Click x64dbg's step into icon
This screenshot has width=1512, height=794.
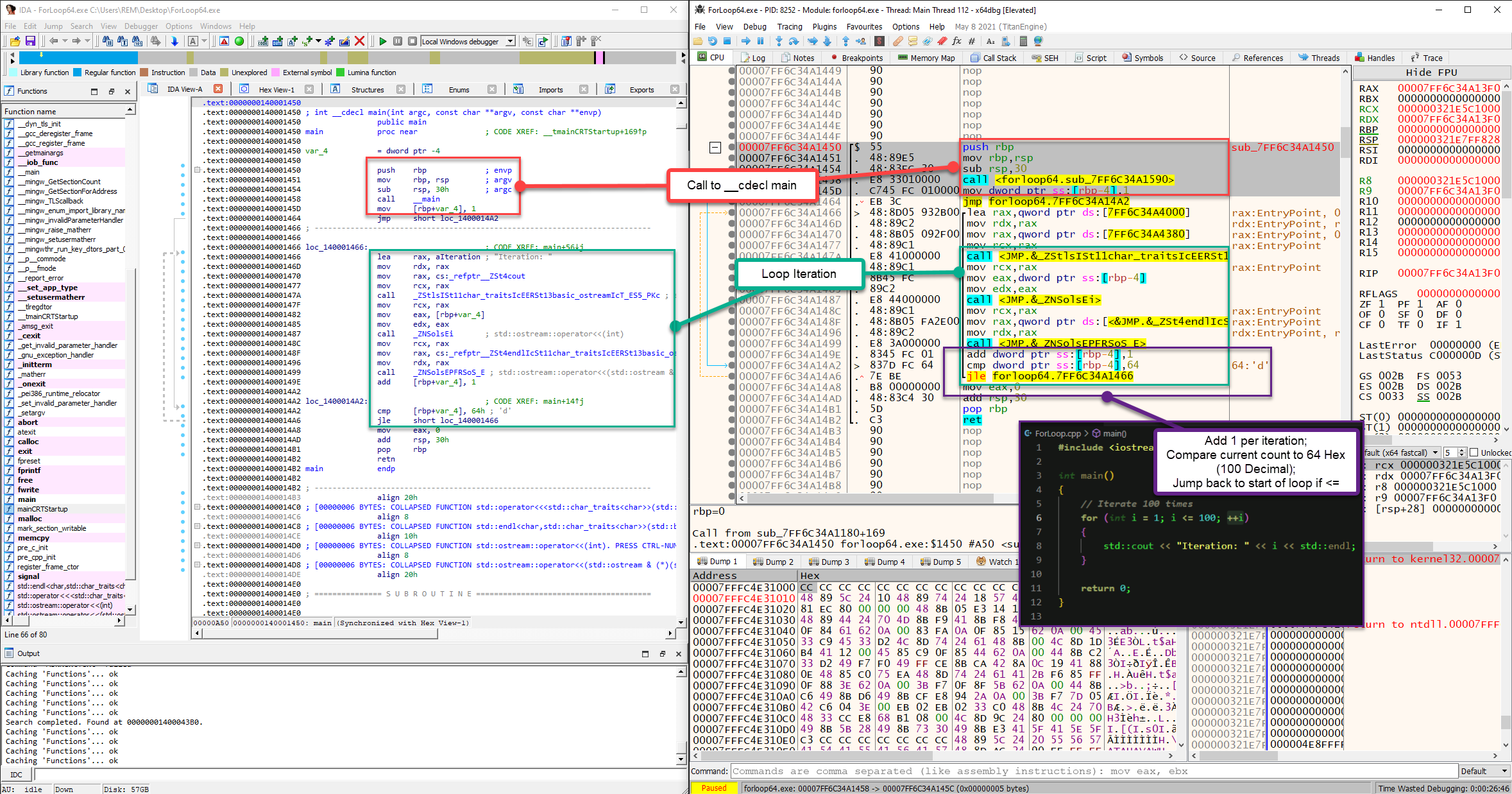point(779,41)
